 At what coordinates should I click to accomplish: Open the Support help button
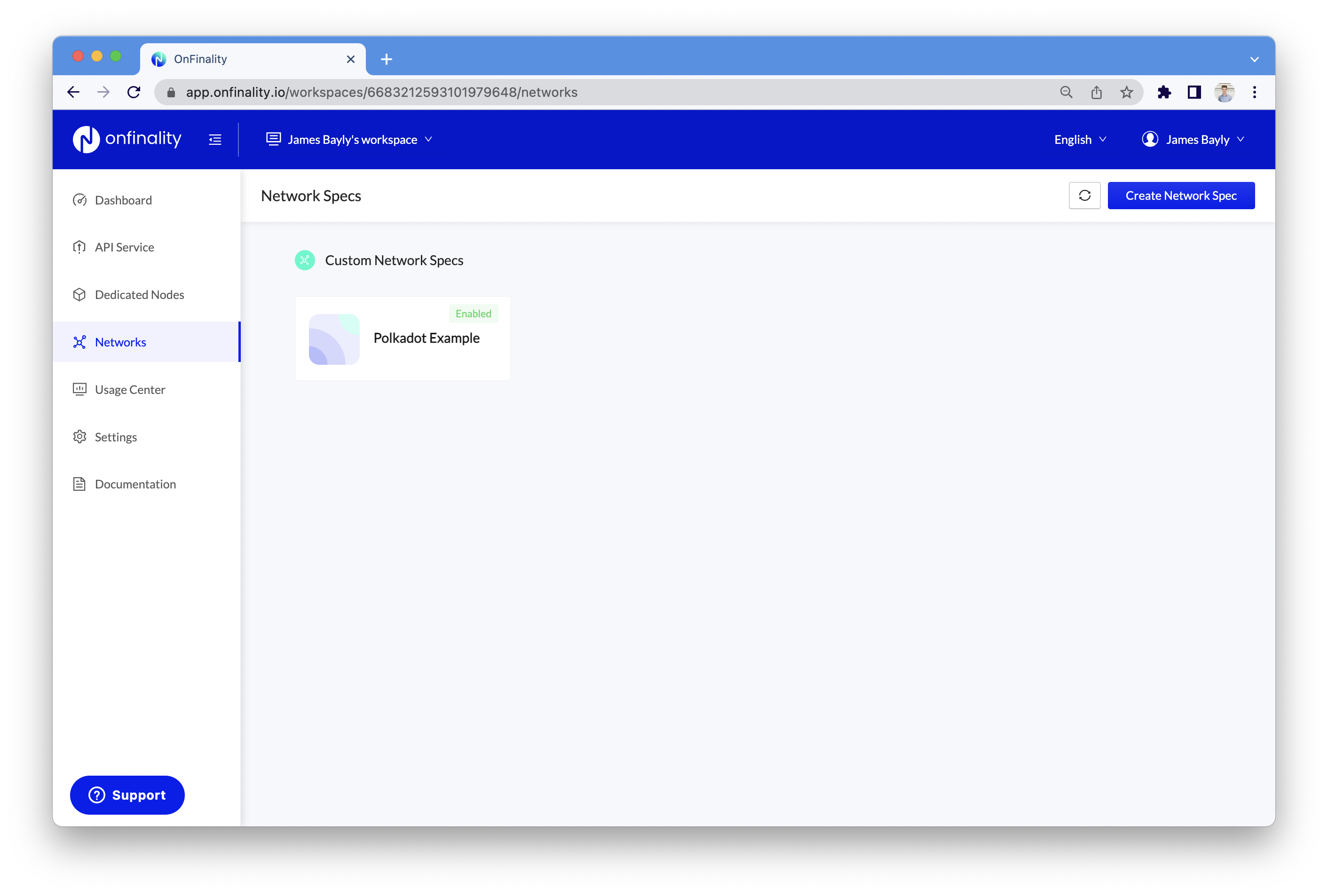pos(127,795)
